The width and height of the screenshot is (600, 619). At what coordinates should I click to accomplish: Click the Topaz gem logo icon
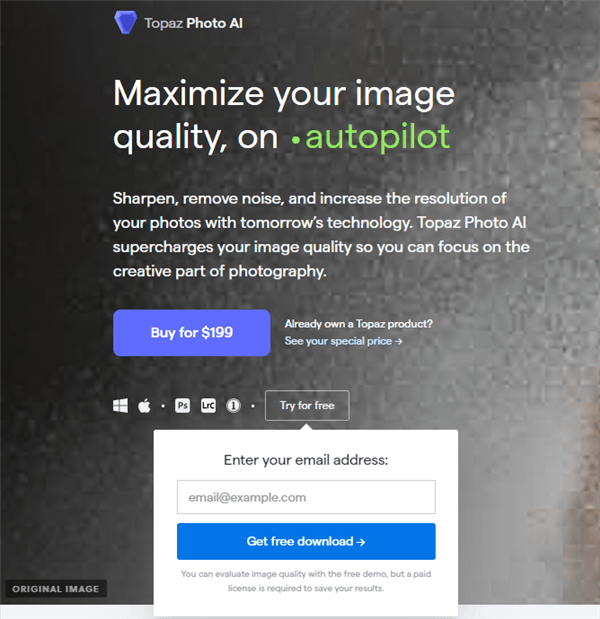pos(126,22)
